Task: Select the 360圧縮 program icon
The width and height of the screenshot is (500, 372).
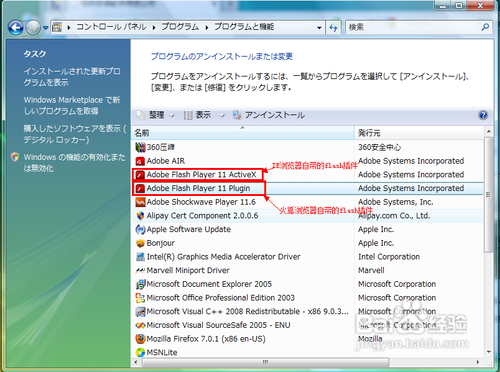Action: click(x=140, y=147)
